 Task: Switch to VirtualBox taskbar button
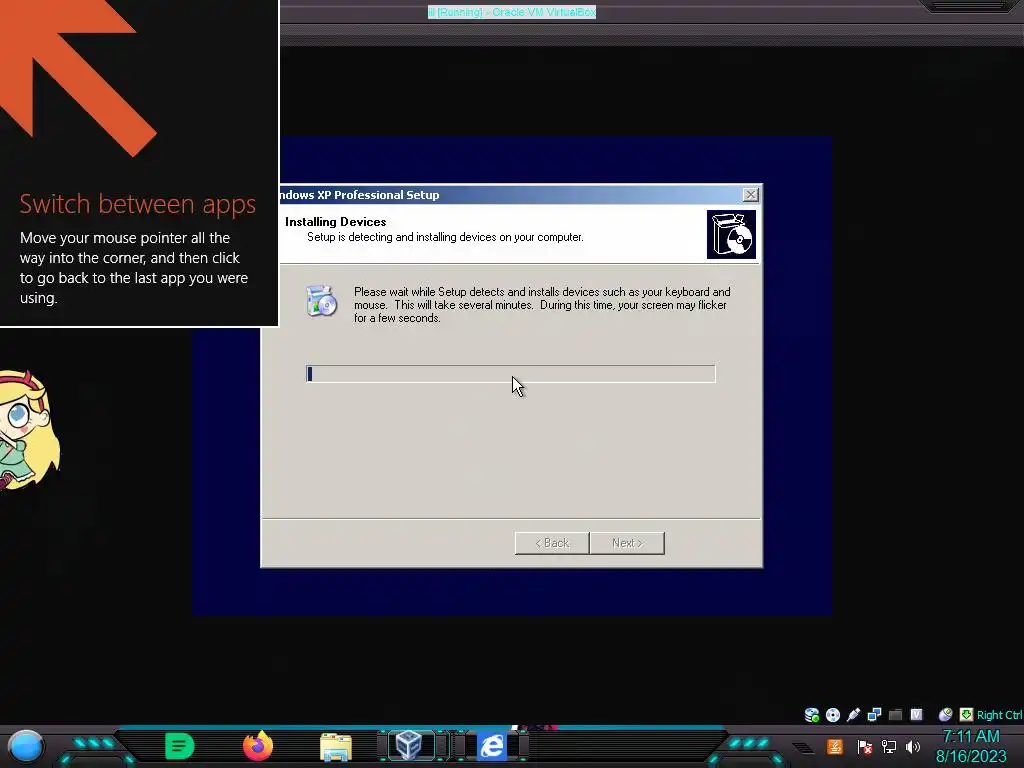(x=409, y=745)
